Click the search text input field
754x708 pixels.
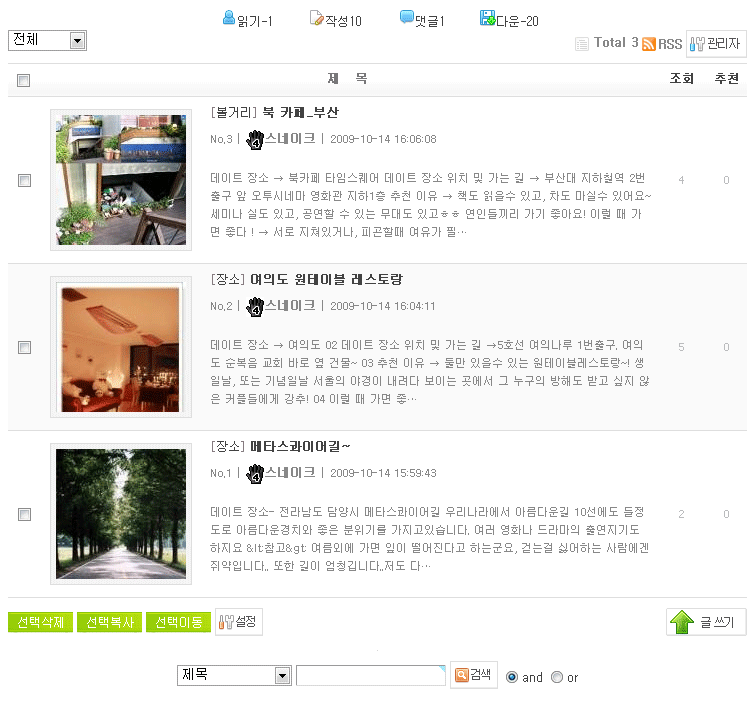pos(370,676)
